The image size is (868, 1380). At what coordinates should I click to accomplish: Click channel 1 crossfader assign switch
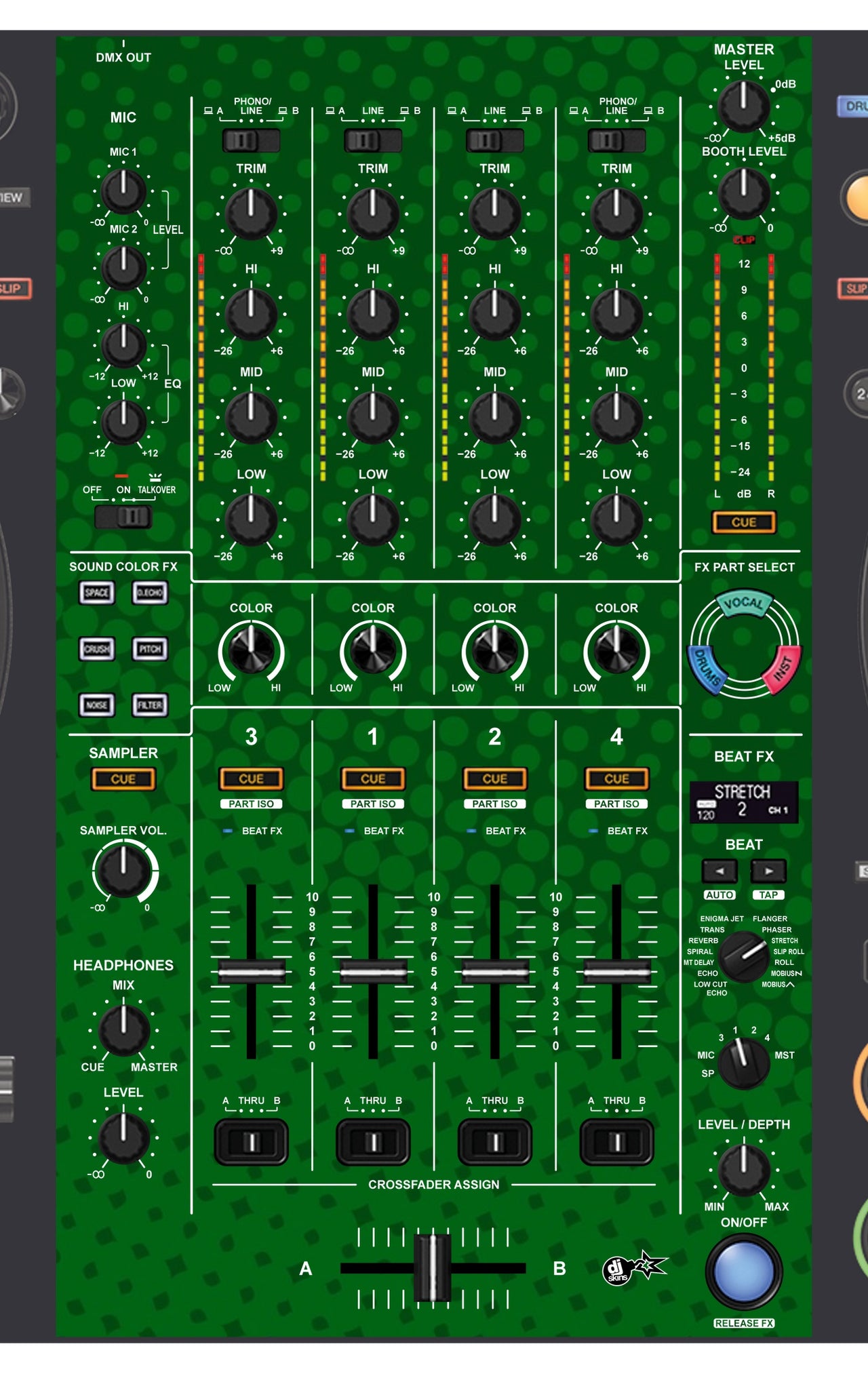pos(373,1142)
